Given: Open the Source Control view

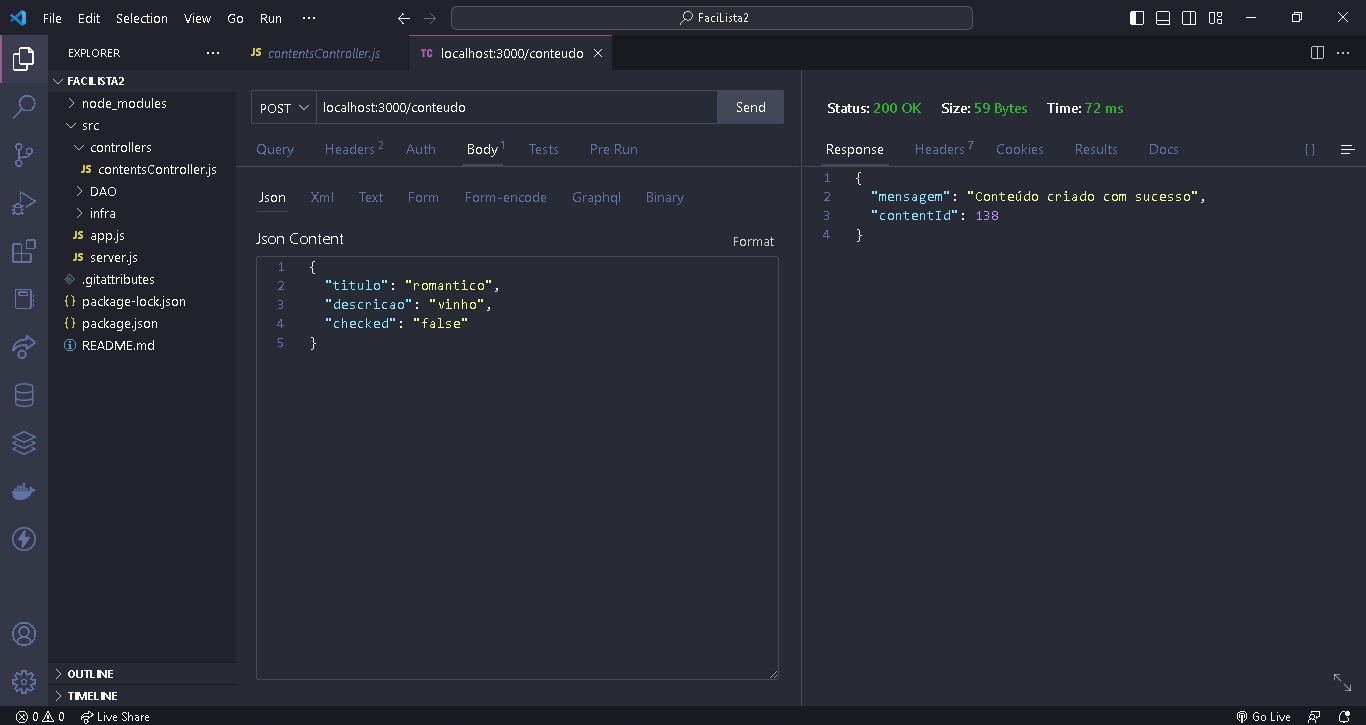Looking at the screenshot, I should (x=24, y=155).
